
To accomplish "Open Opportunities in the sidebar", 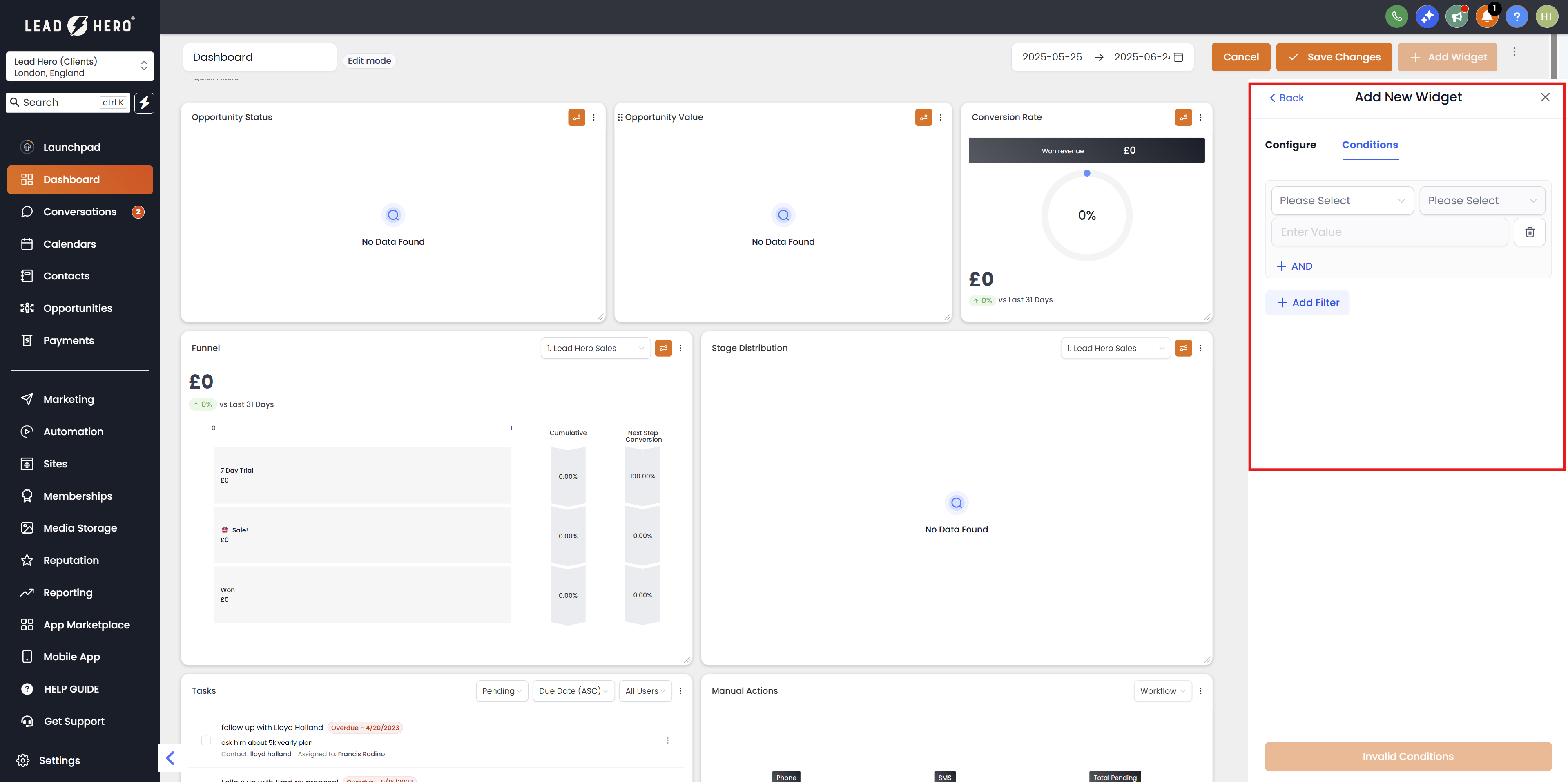I will (x=78, y=308).
